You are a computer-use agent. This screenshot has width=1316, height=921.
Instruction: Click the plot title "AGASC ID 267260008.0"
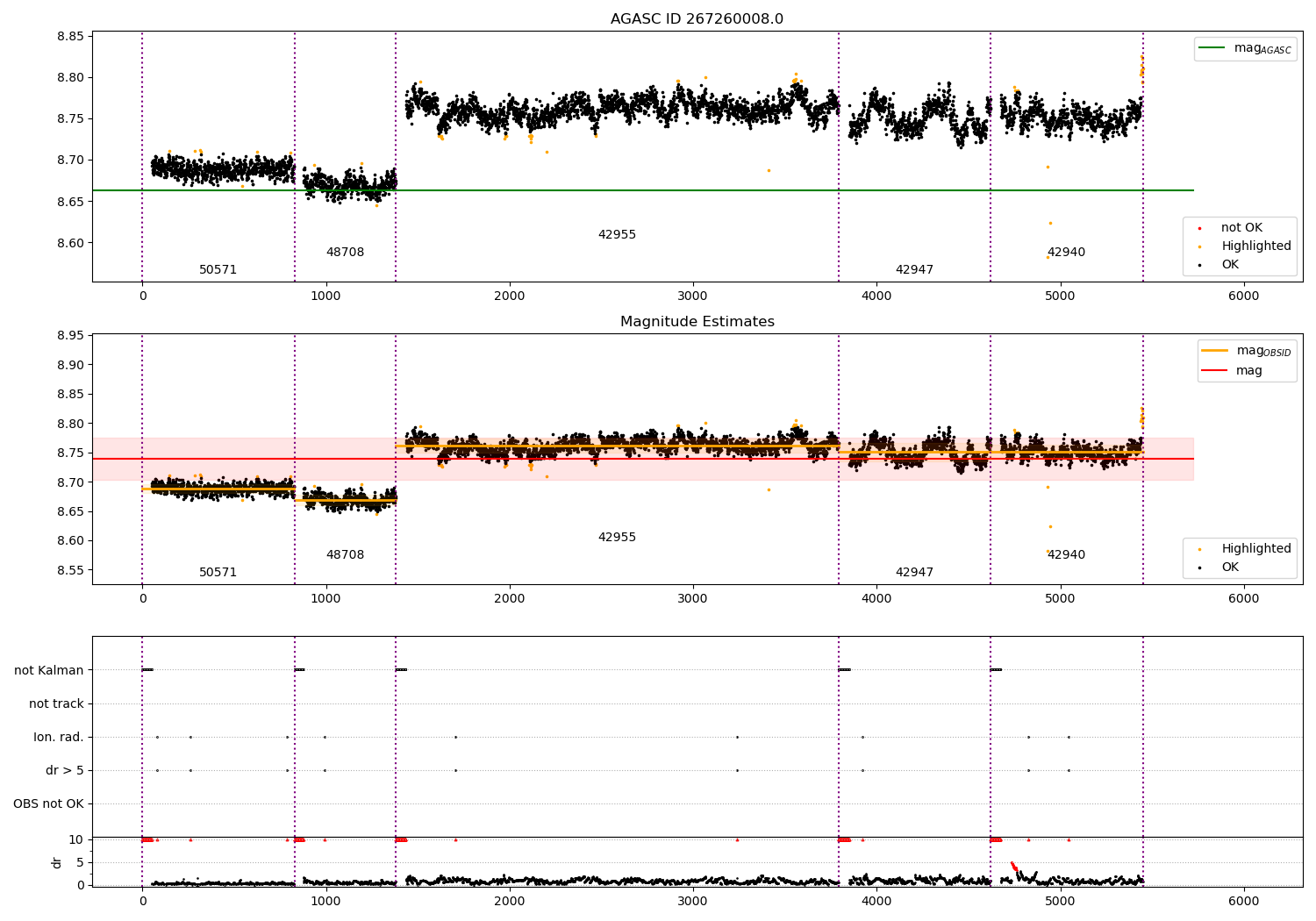[x=697, y=19]
